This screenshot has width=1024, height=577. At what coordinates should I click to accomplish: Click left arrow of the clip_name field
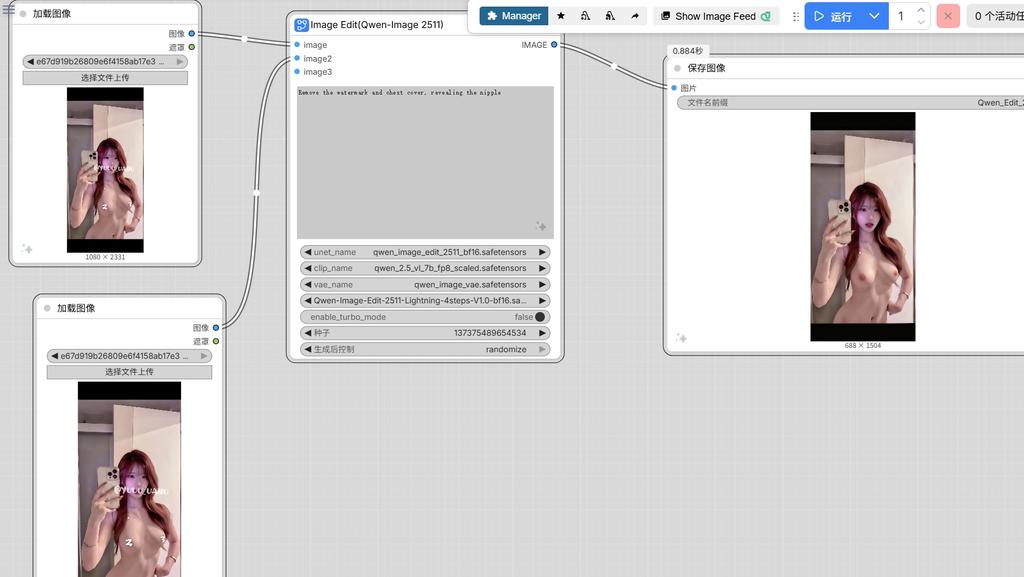pos(308,268)
